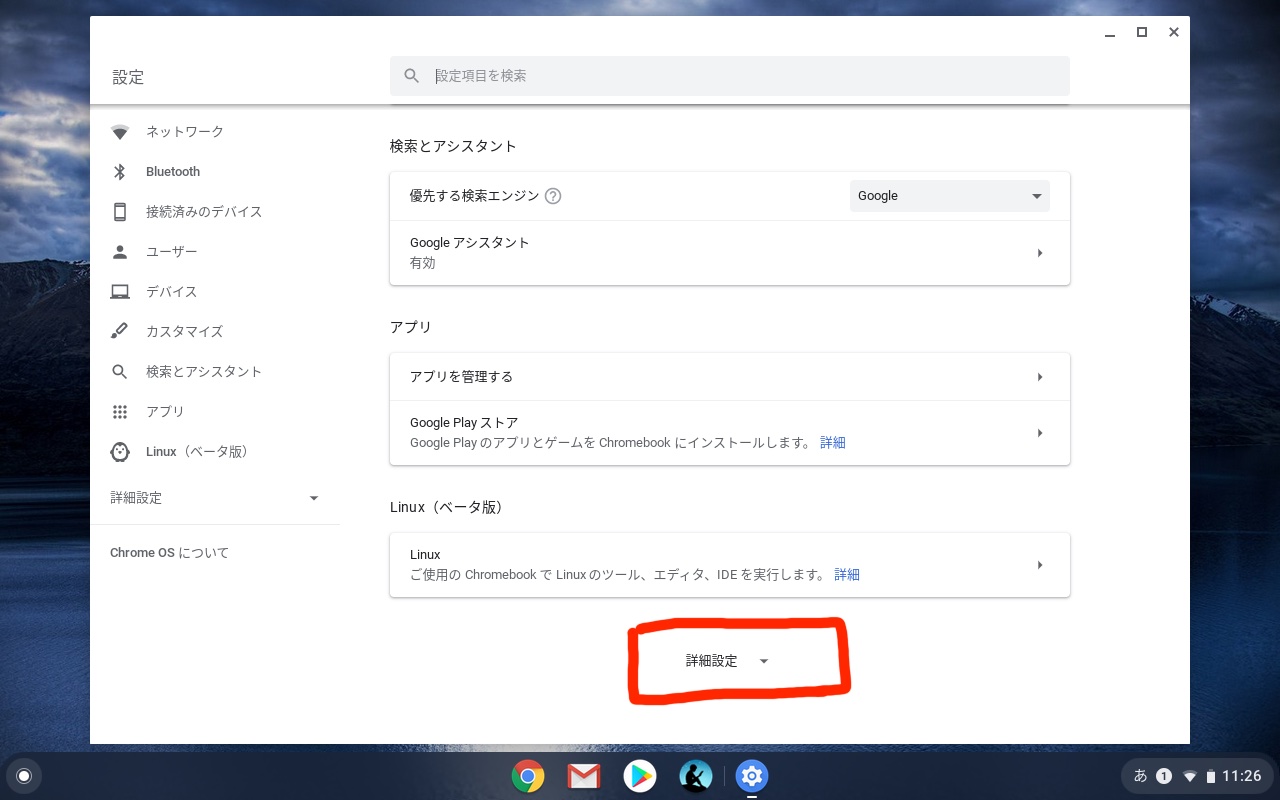
Task: Open Google アシスタント details via its arrow
Action: 1040,252
